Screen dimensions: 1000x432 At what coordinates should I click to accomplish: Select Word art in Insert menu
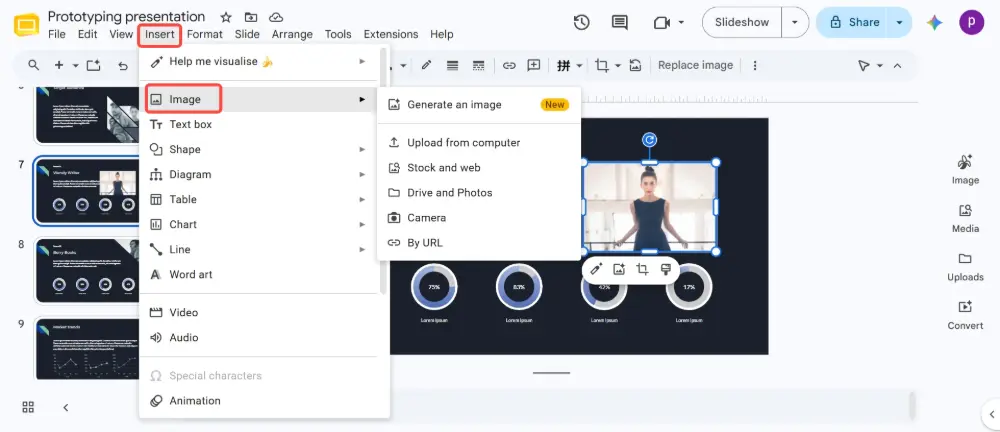(260, 274)
